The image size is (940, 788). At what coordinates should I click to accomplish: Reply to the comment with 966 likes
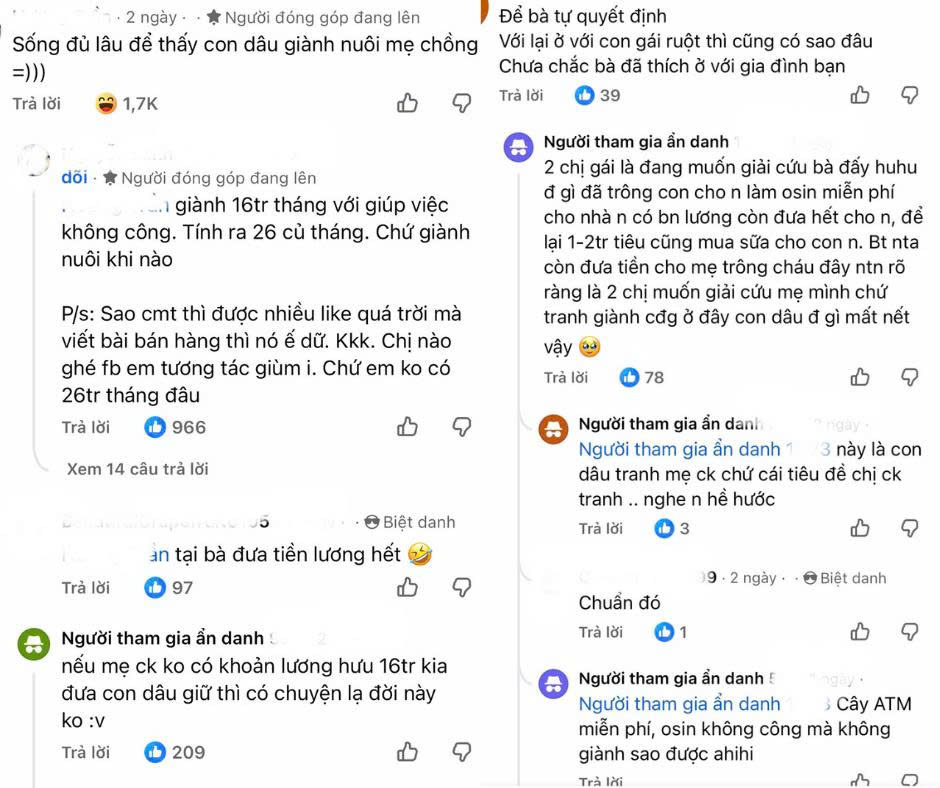pyautogui.click(x=86, y=427)
